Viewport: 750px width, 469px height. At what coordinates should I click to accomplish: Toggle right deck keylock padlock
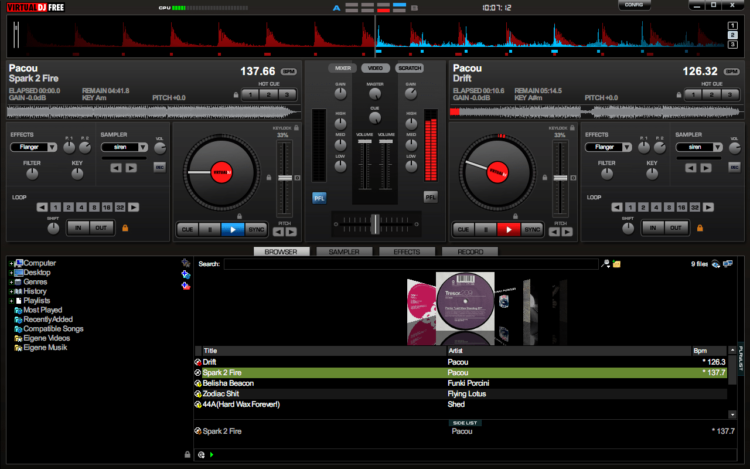(x=572, y=128)
